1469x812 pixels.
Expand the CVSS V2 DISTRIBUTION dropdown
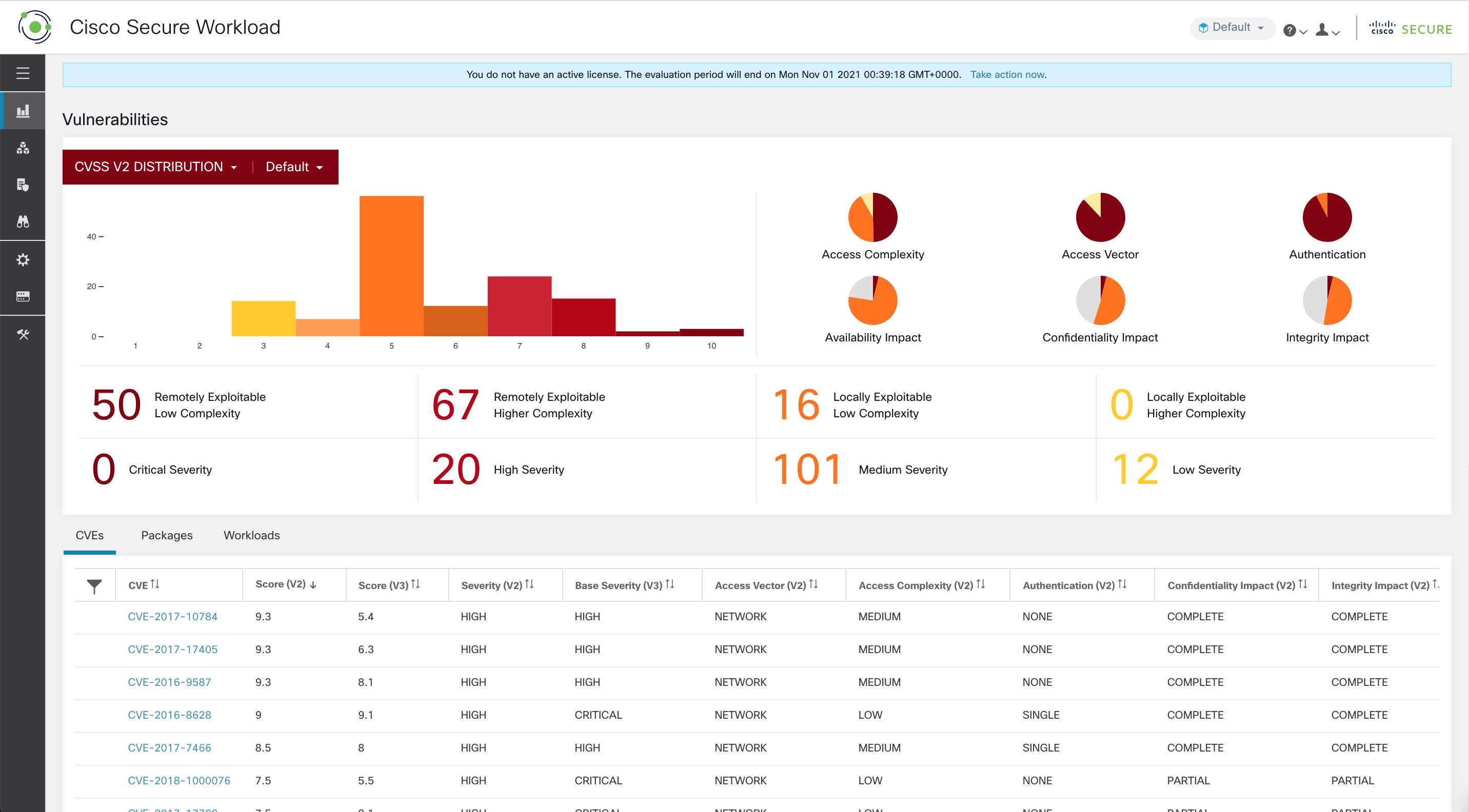pyautogui.click(x=156, y=167)
